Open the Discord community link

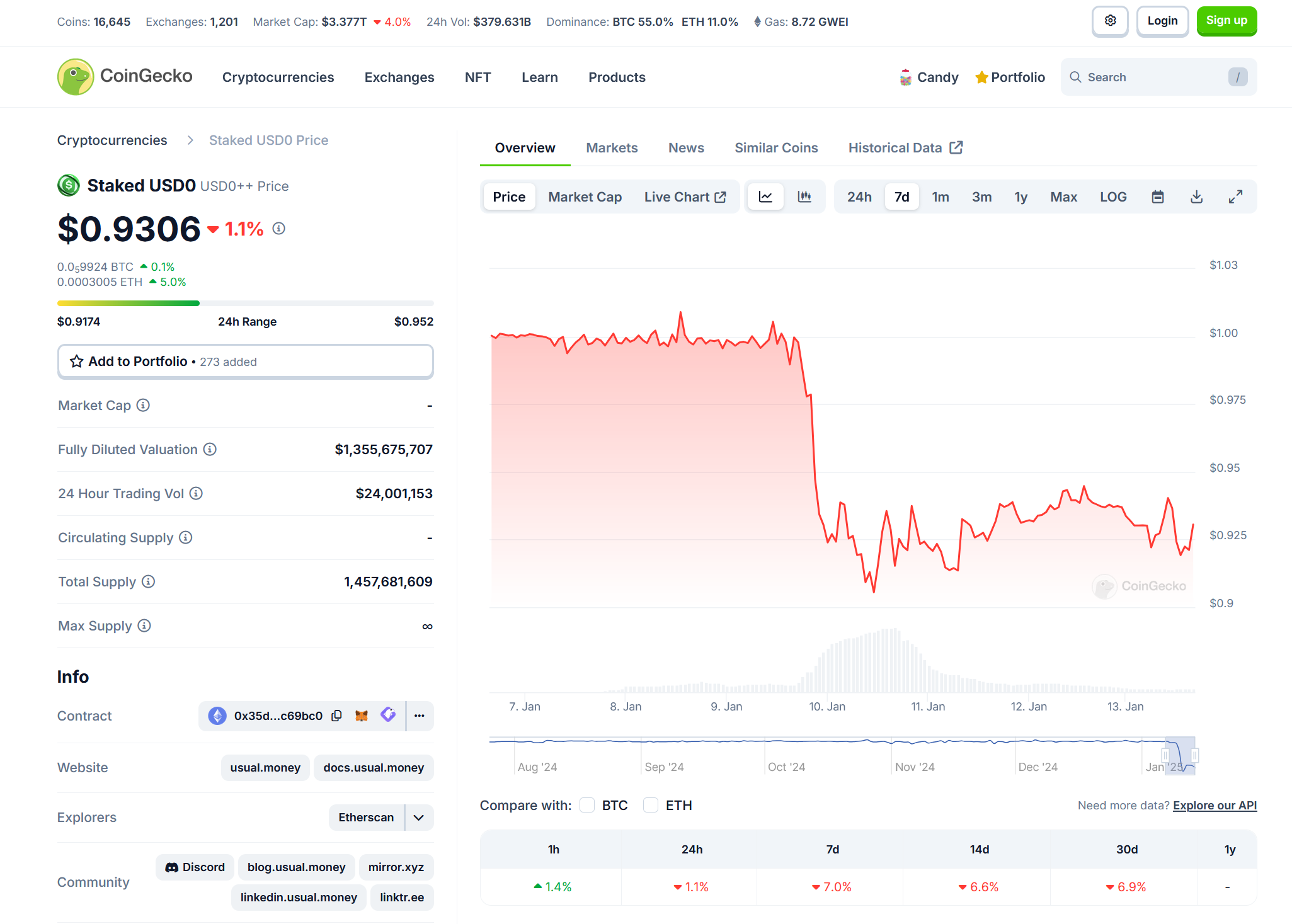coord(195,867)
